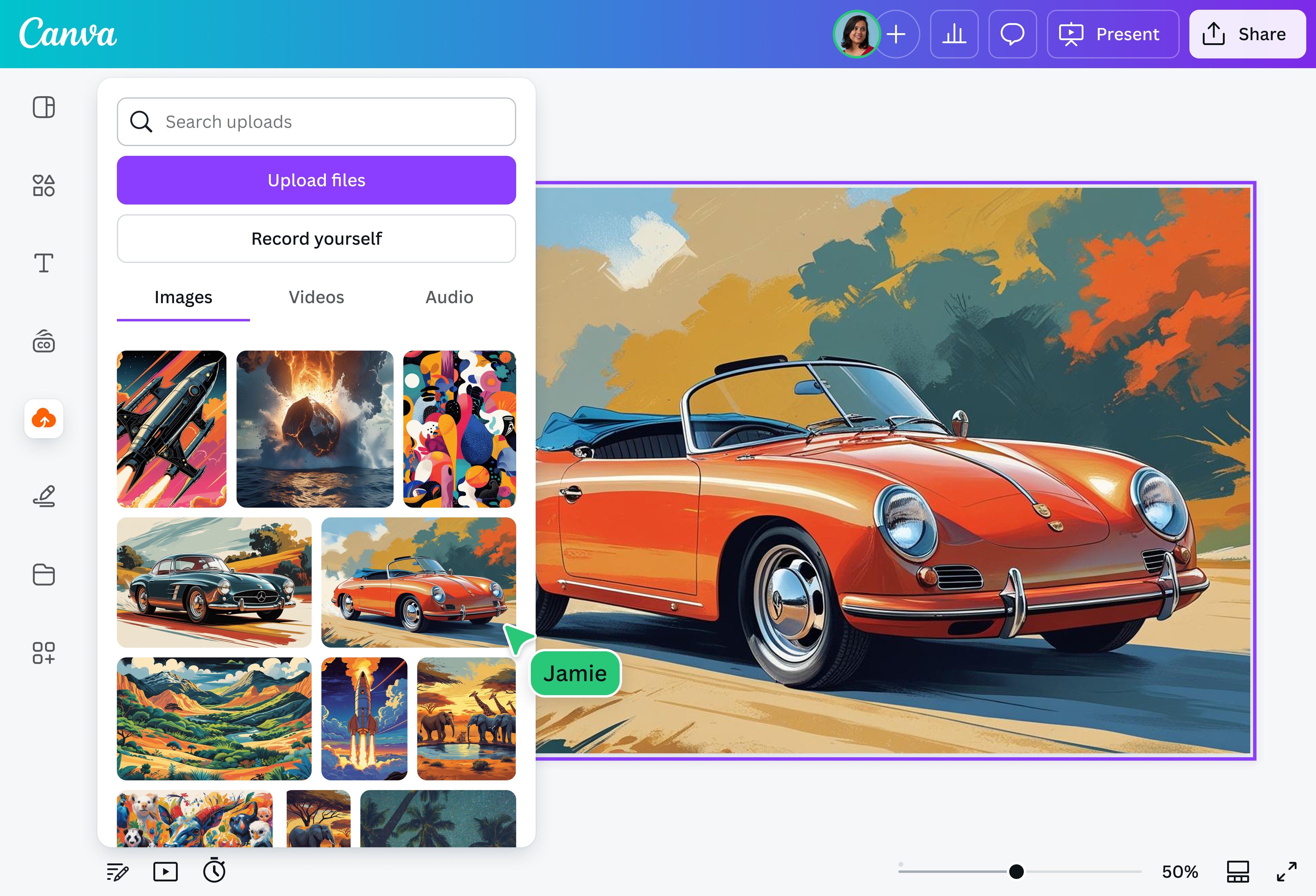Open the timer from the bottom toolbar
Viewport: 1316px width, 896px height.
[x=214, y=871]
